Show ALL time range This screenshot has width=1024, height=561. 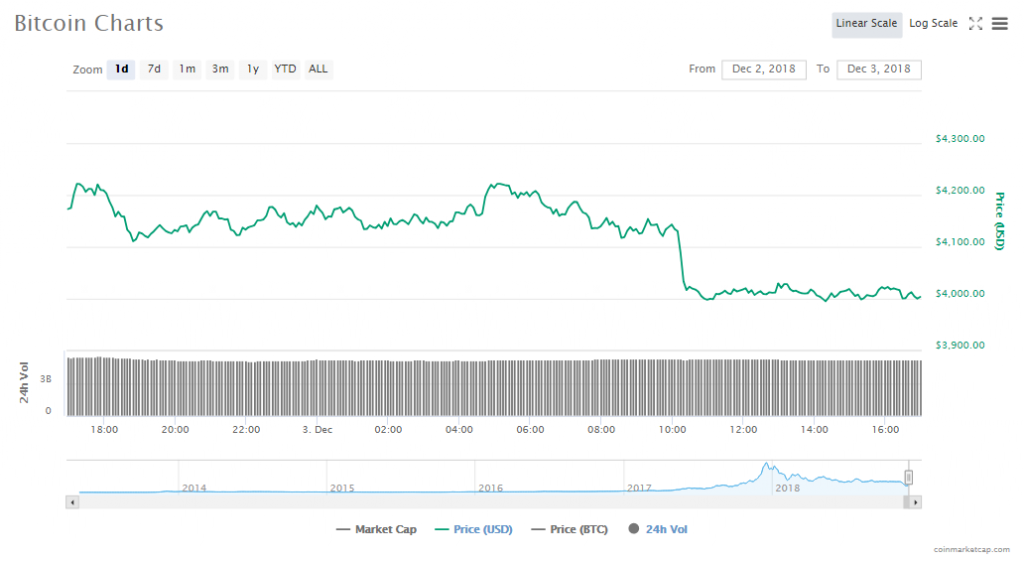(x=318, y=69)
